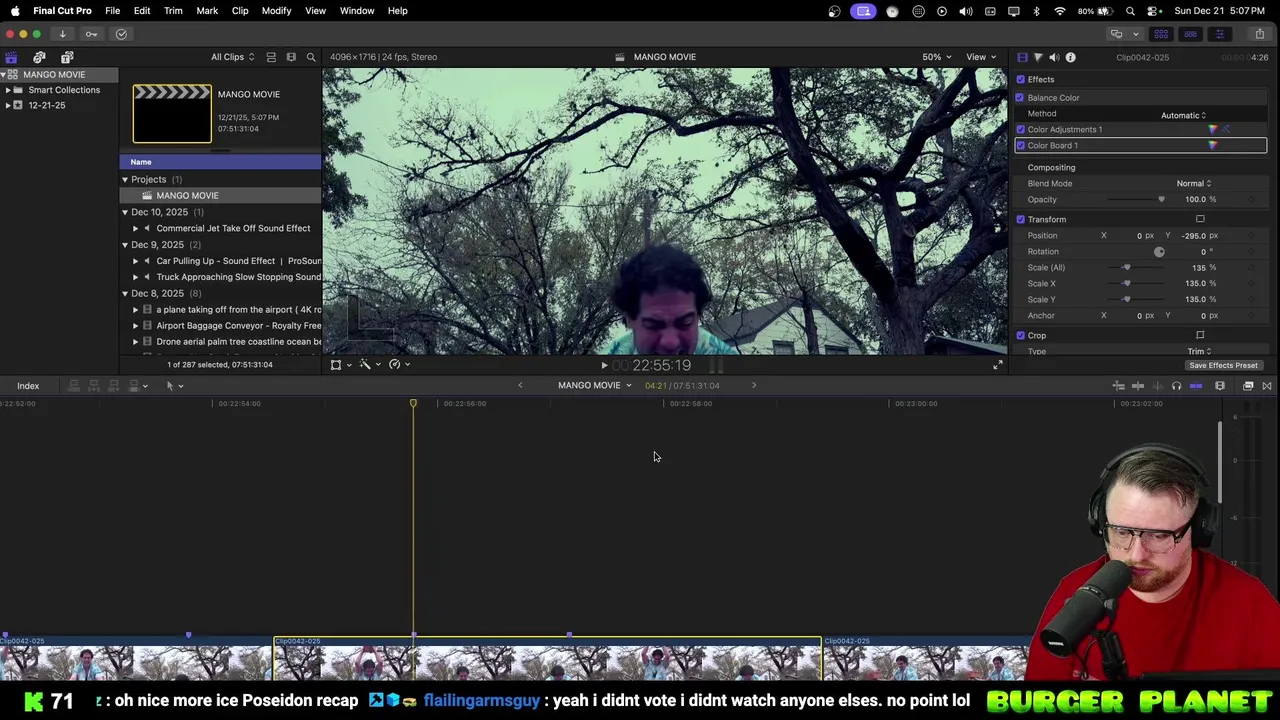Open the Balance Color Method Automatic dropdown
Screen dimensions: 1280x720
pyautogui.click(x=1184, y=115)
